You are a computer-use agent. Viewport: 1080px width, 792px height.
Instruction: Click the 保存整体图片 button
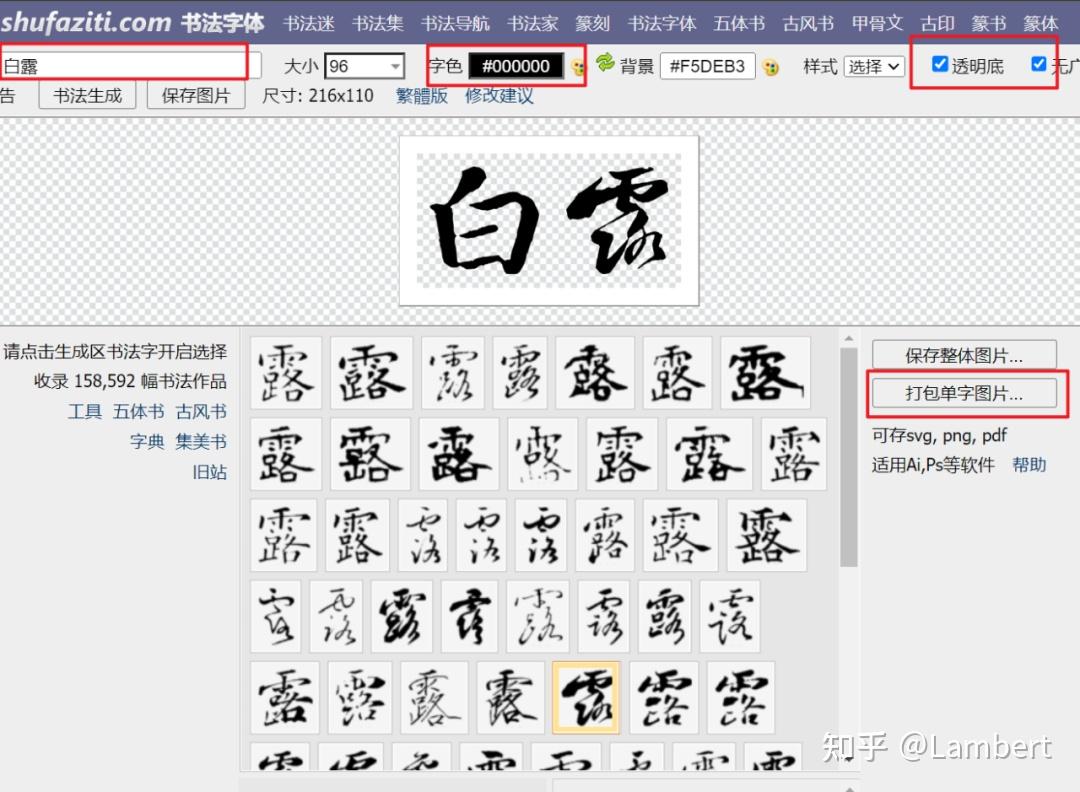965,354
